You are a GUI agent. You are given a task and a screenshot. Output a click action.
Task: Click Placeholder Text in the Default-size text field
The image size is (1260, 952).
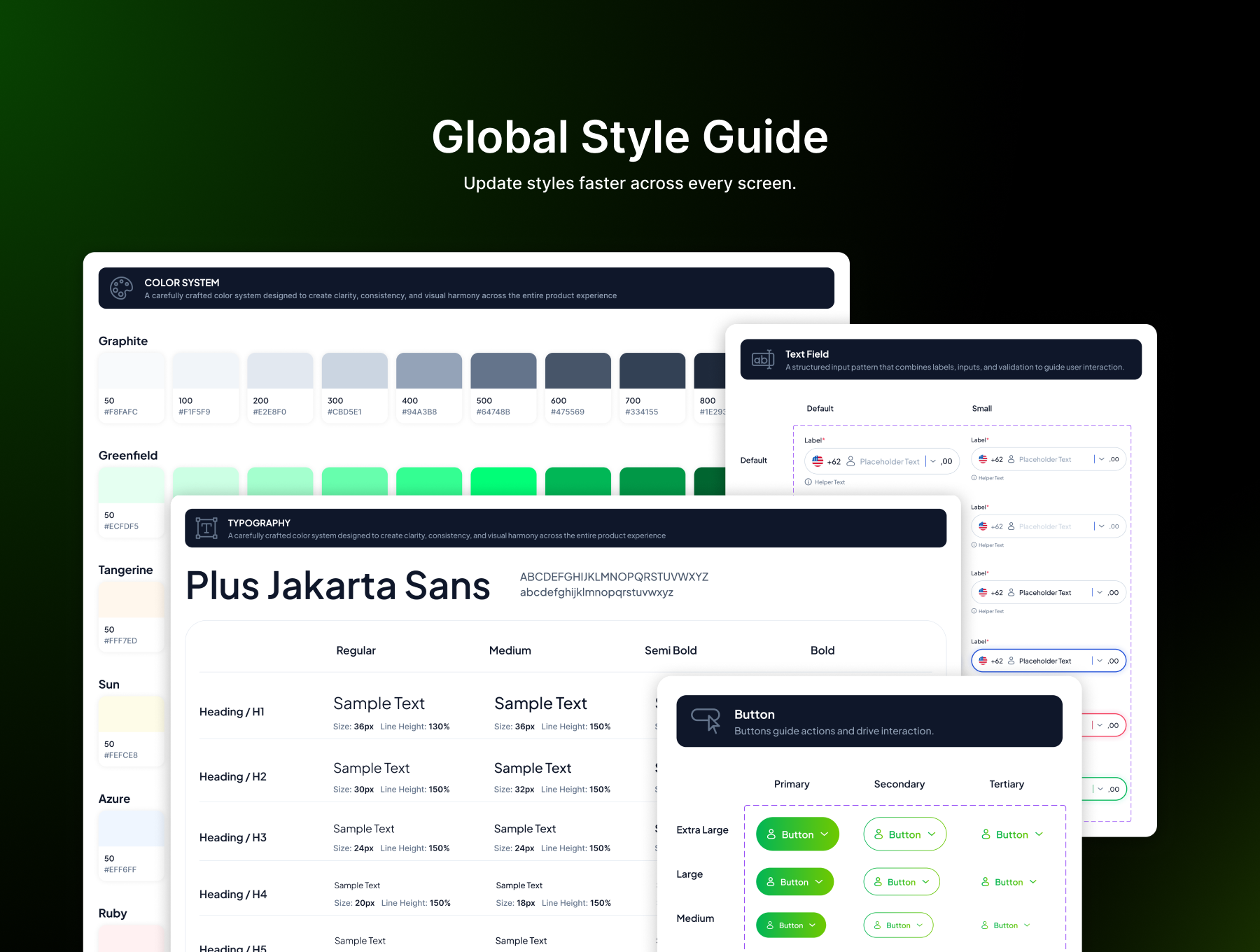tap(890, 461)
